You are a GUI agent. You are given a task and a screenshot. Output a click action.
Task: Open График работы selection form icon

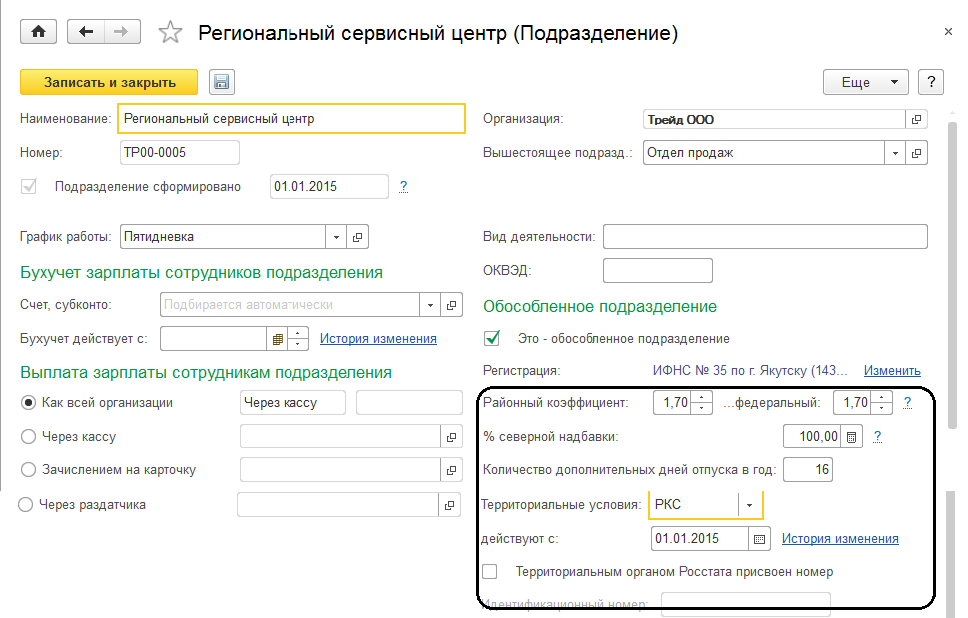358,237
